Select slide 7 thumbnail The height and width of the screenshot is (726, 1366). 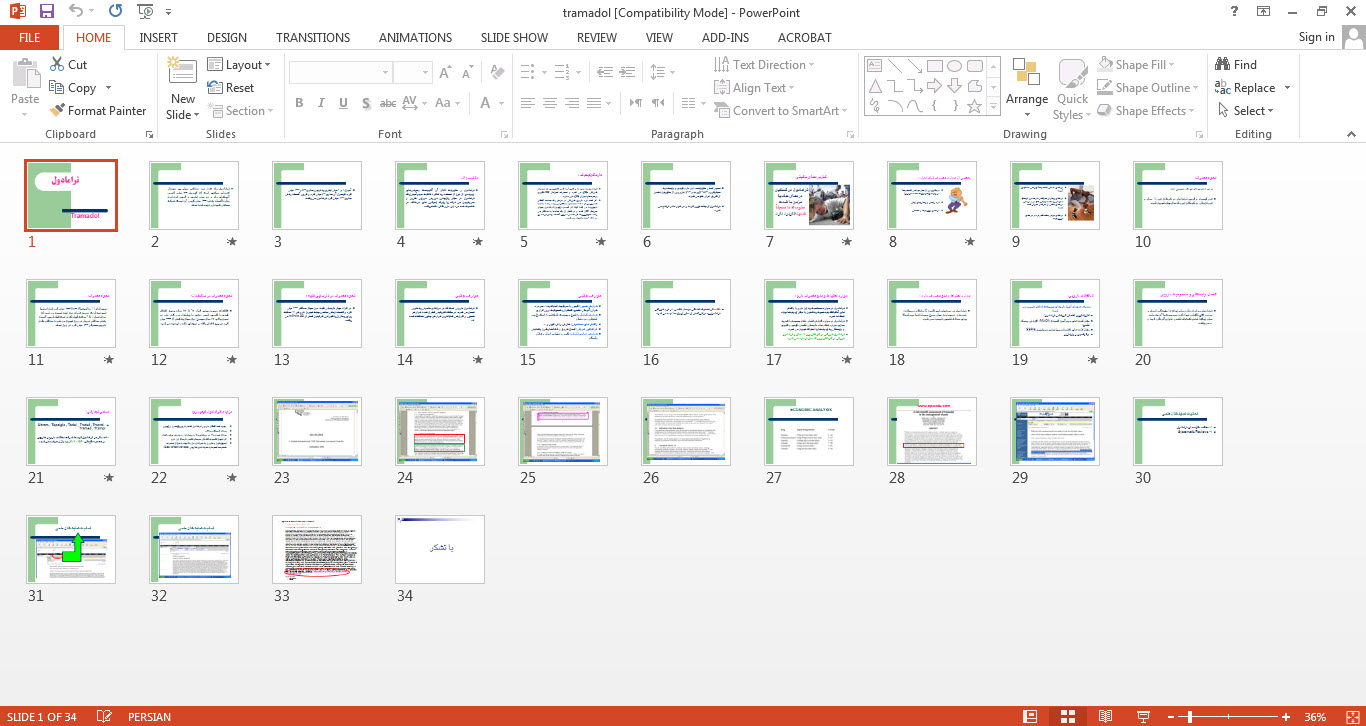coord(808,196)
